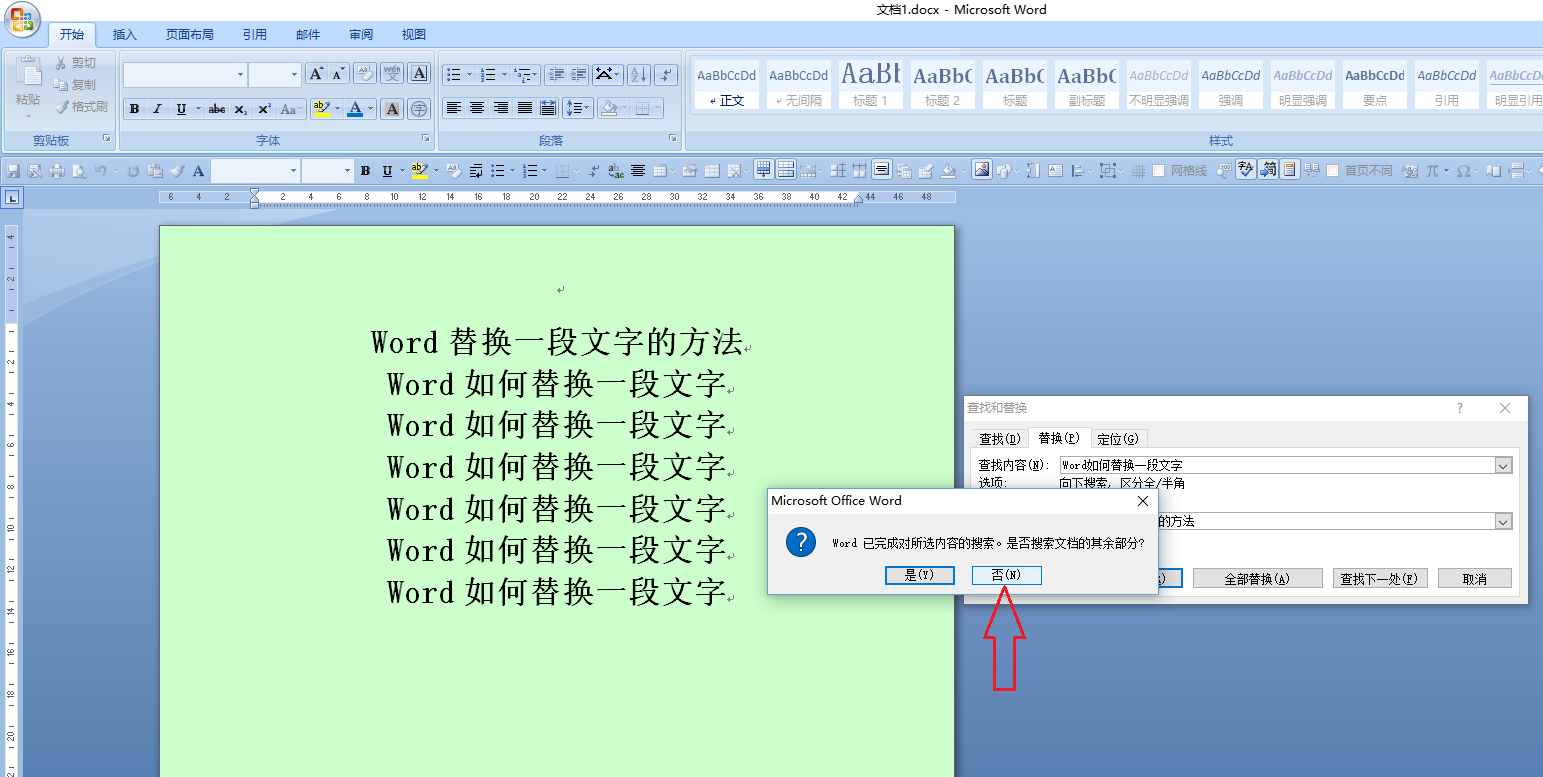Click the Enclose Characters (字) icon
The height and width of the screenshot is (777, 1543).
click(420, 109)
